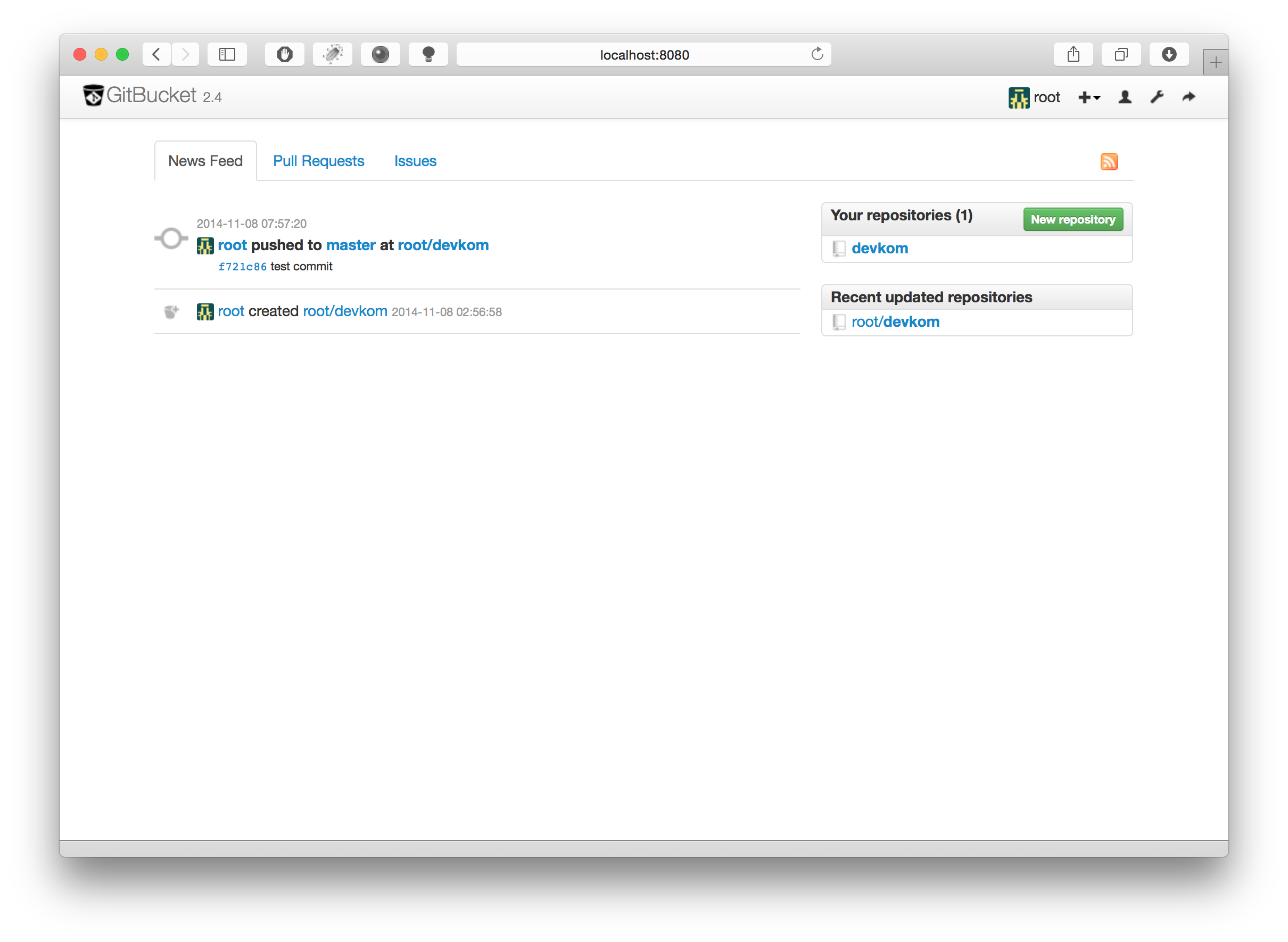The image size is (1288, 942).
Task: Open commit f721c86 link
Action: [x=242, y=266]
